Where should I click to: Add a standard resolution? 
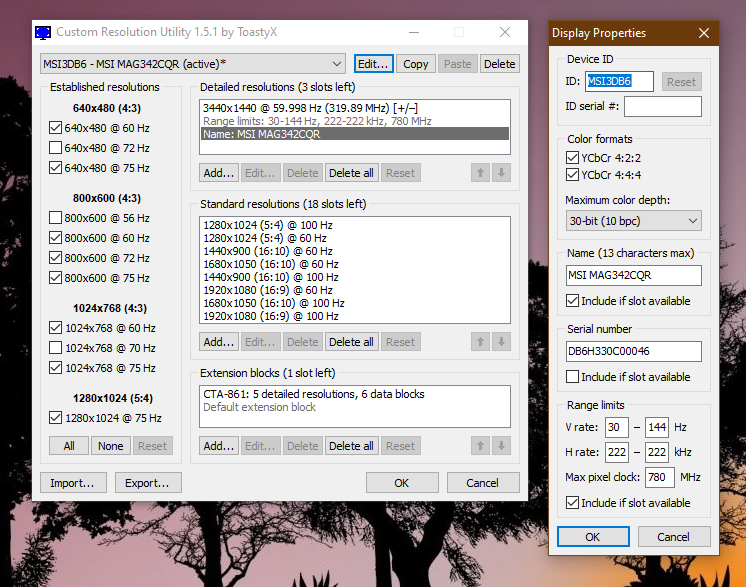pyautogui.click(x=219, y=342)
